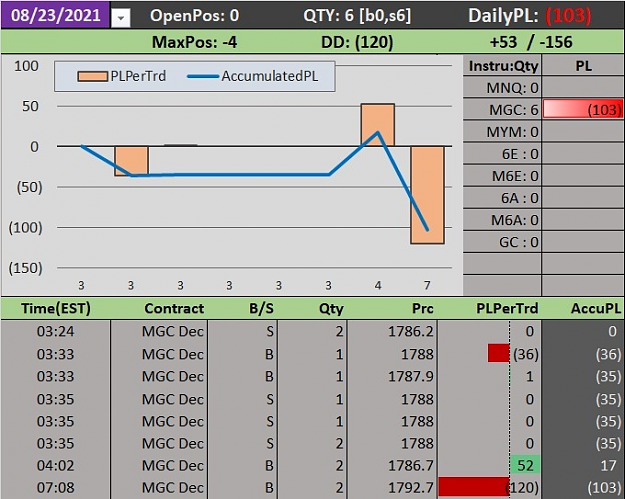Select the PL column header in instrument table
Image resolution: width=625 pixels, height=499 pixels.
pos(583,66)
